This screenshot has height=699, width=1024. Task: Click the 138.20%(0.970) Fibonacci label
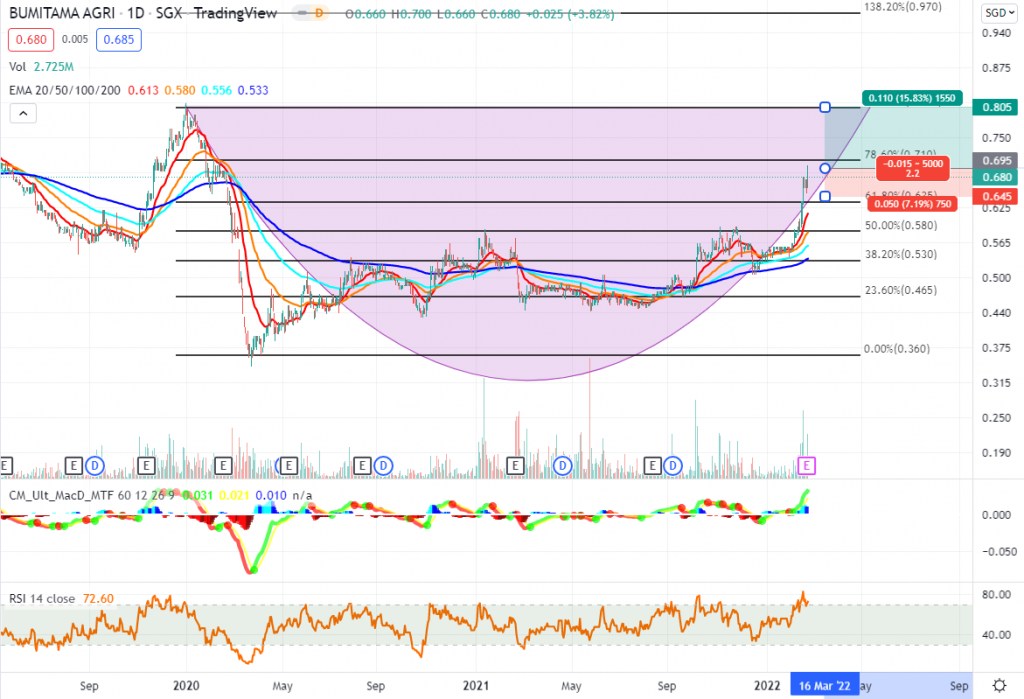tap(903, 7)
